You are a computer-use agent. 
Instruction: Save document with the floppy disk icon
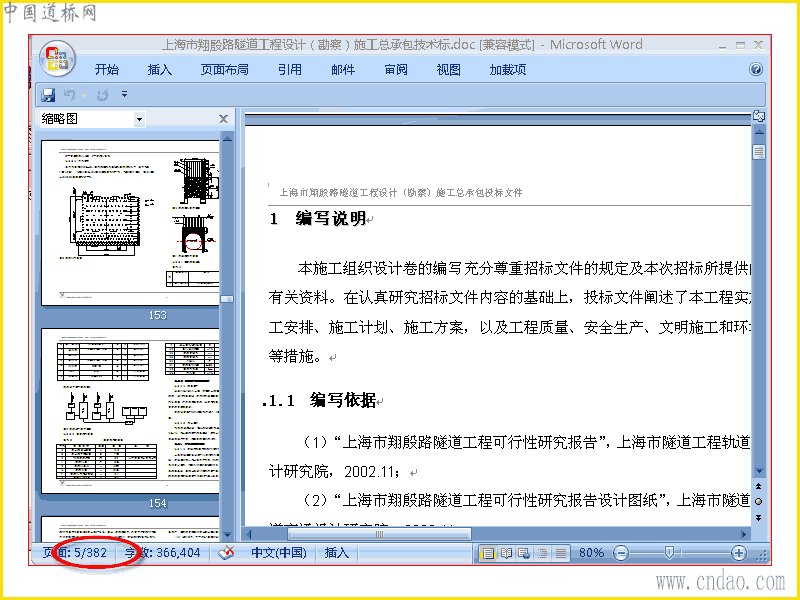point(48,94)
